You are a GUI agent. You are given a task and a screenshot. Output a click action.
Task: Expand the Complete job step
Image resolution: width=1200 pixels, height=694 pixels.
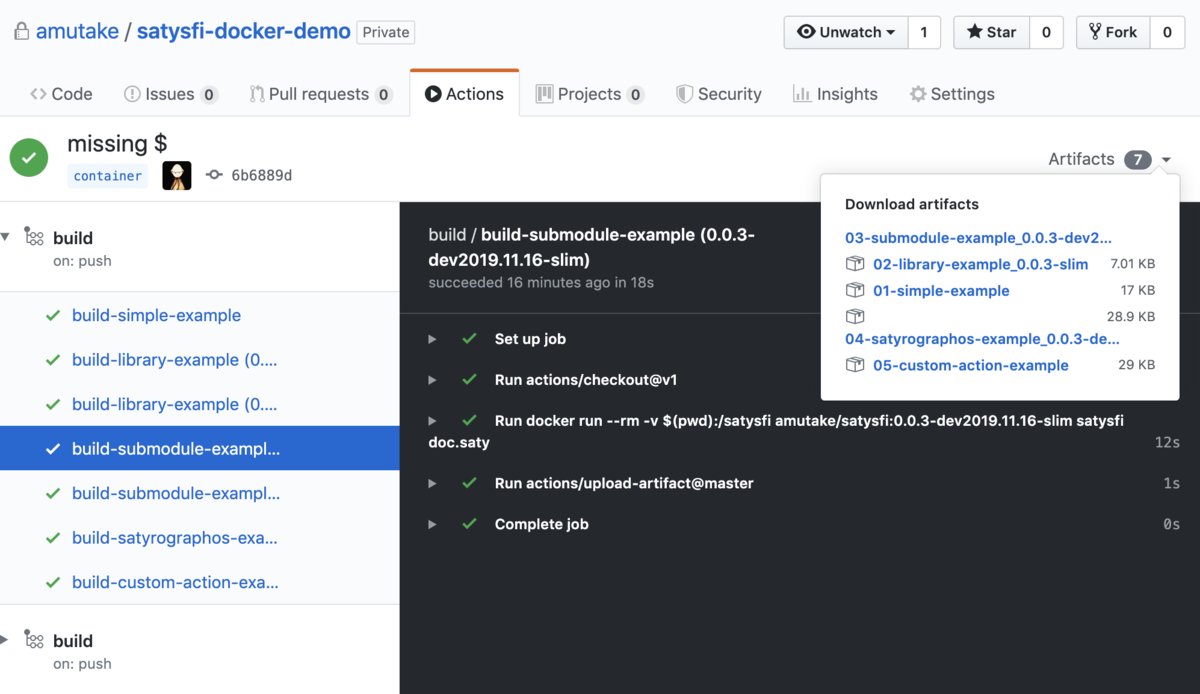[x=432, y=524]
